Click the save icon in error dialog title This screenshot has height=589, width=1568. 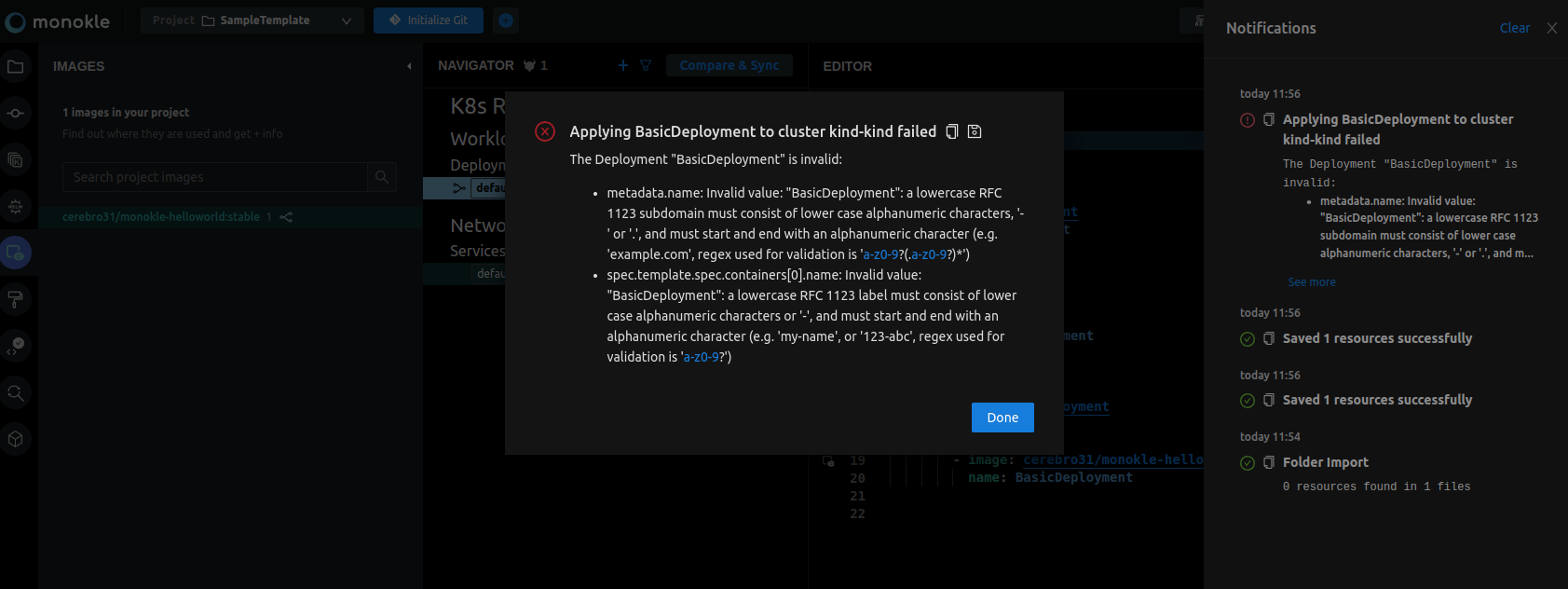975,131
